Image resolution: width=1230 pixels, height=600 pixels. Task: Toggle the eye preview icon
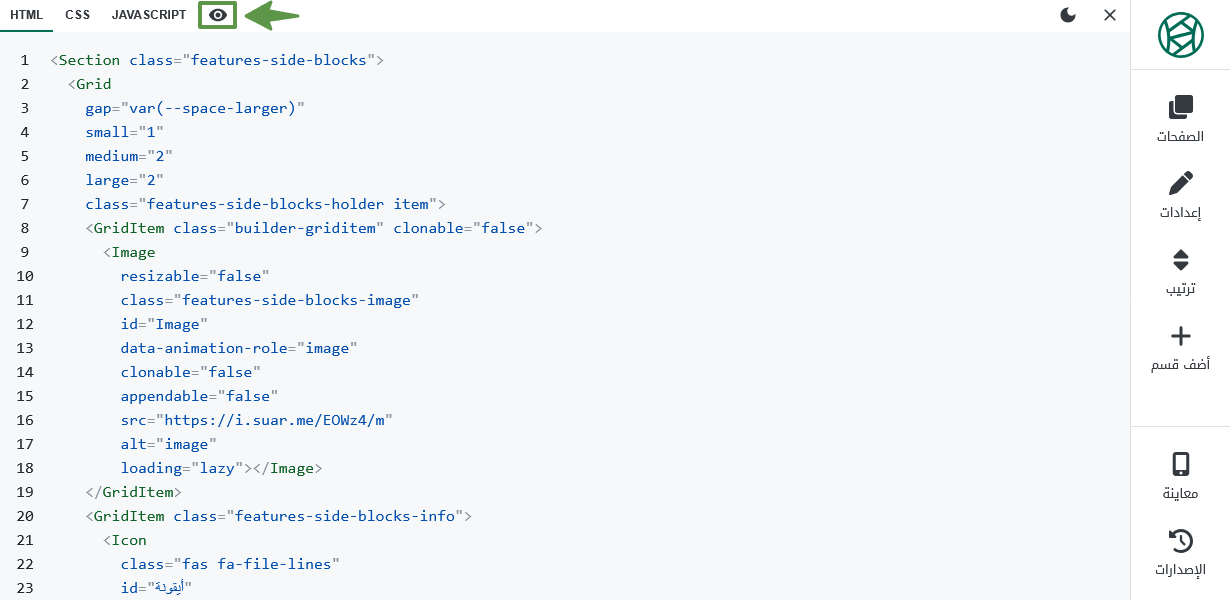point(218,15)
